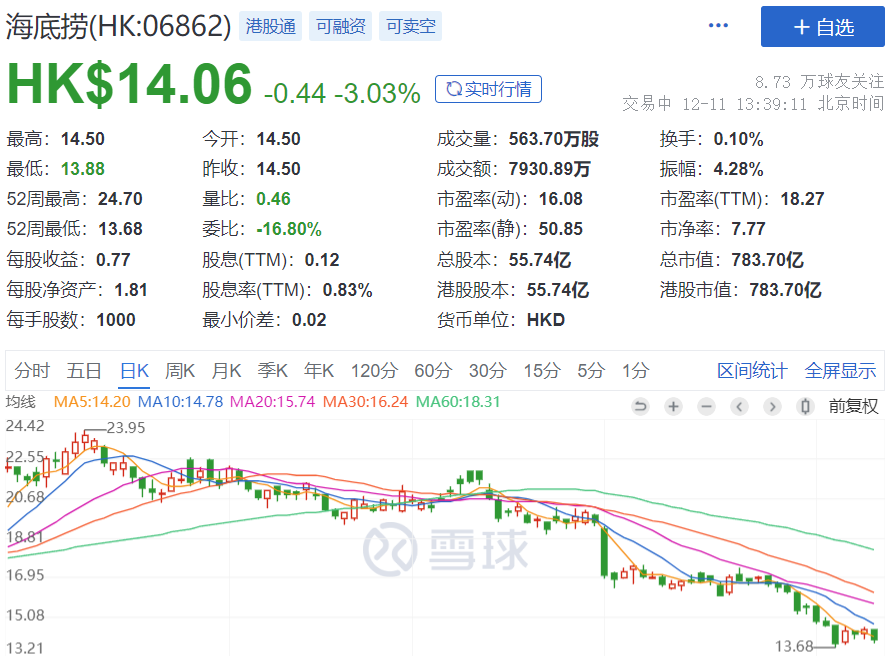
Task: Click the 总市值 value 783.70亿
Action: click(767, 260)
